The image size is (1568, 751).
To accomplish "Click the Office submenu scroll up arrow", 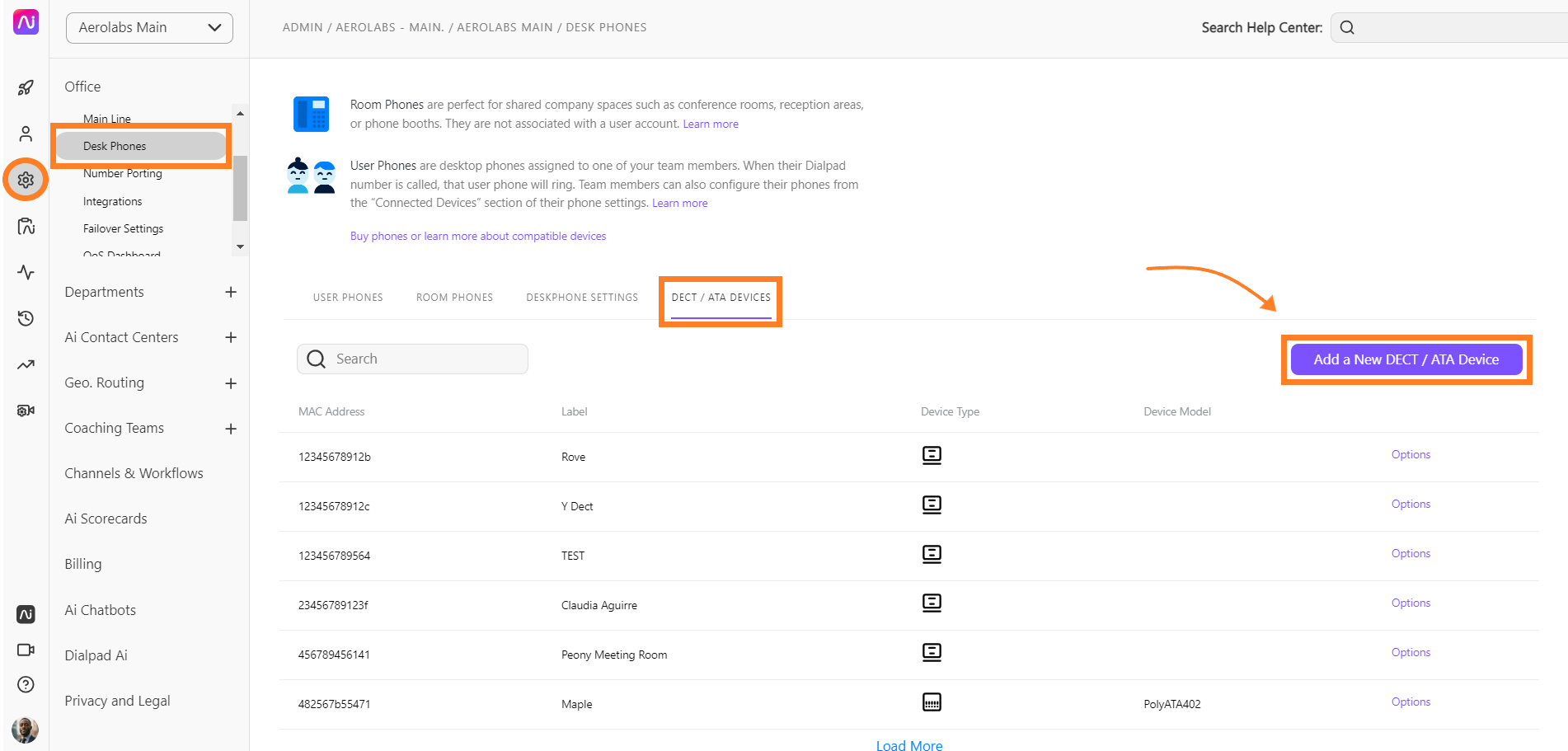I will coord(240,114).
